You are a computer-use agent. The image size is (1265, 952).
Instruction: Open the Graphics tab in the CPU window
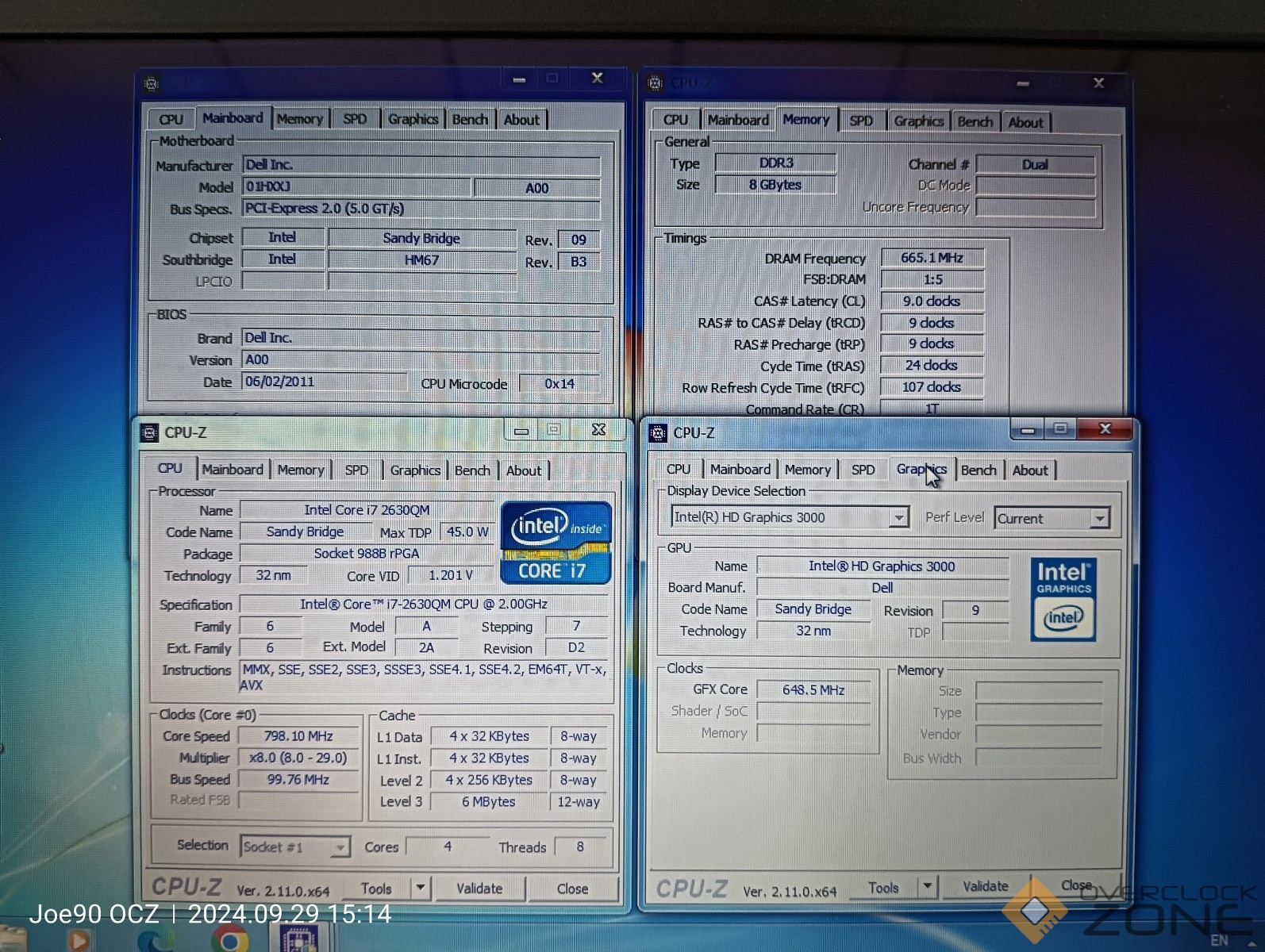pyautogui.click(x=415, y=470)
